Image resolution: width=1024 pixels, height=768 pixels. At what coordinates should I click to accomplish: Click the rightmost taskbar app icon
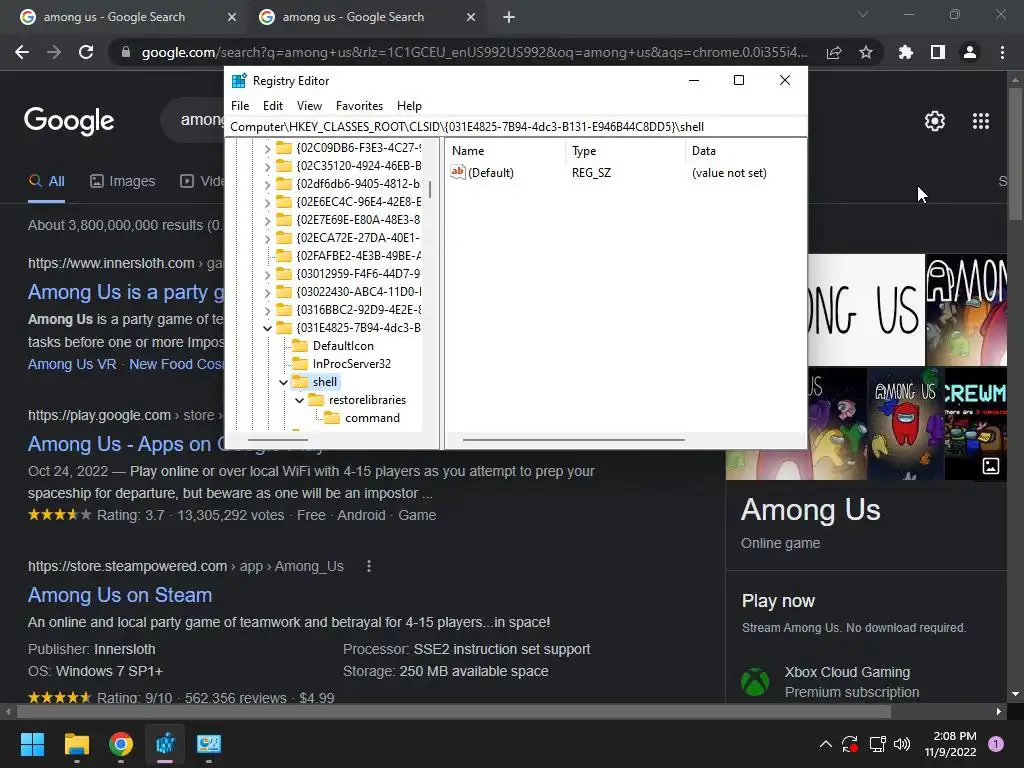click(x=209, y=744)
